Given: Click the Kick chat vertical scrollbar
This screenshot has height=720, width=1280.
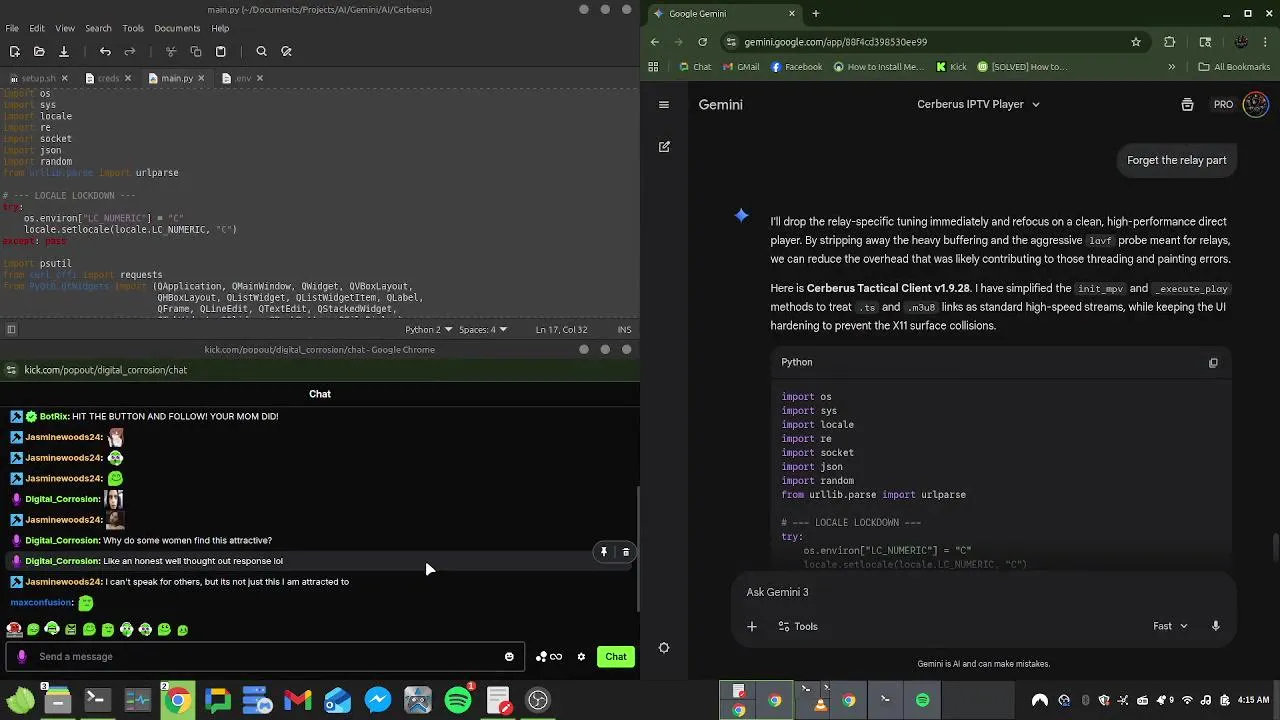Looking at the screenshot, I should point(638,550).
